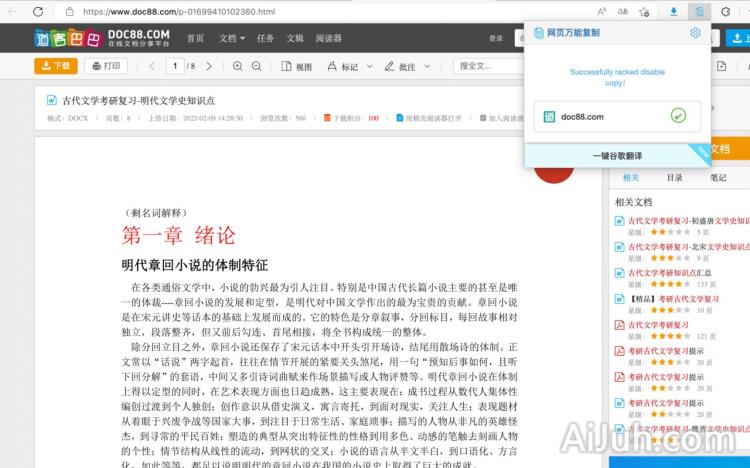Click the translate icon in address bar
The height and width of the screenshot is (468, 750).
point(623,11)
